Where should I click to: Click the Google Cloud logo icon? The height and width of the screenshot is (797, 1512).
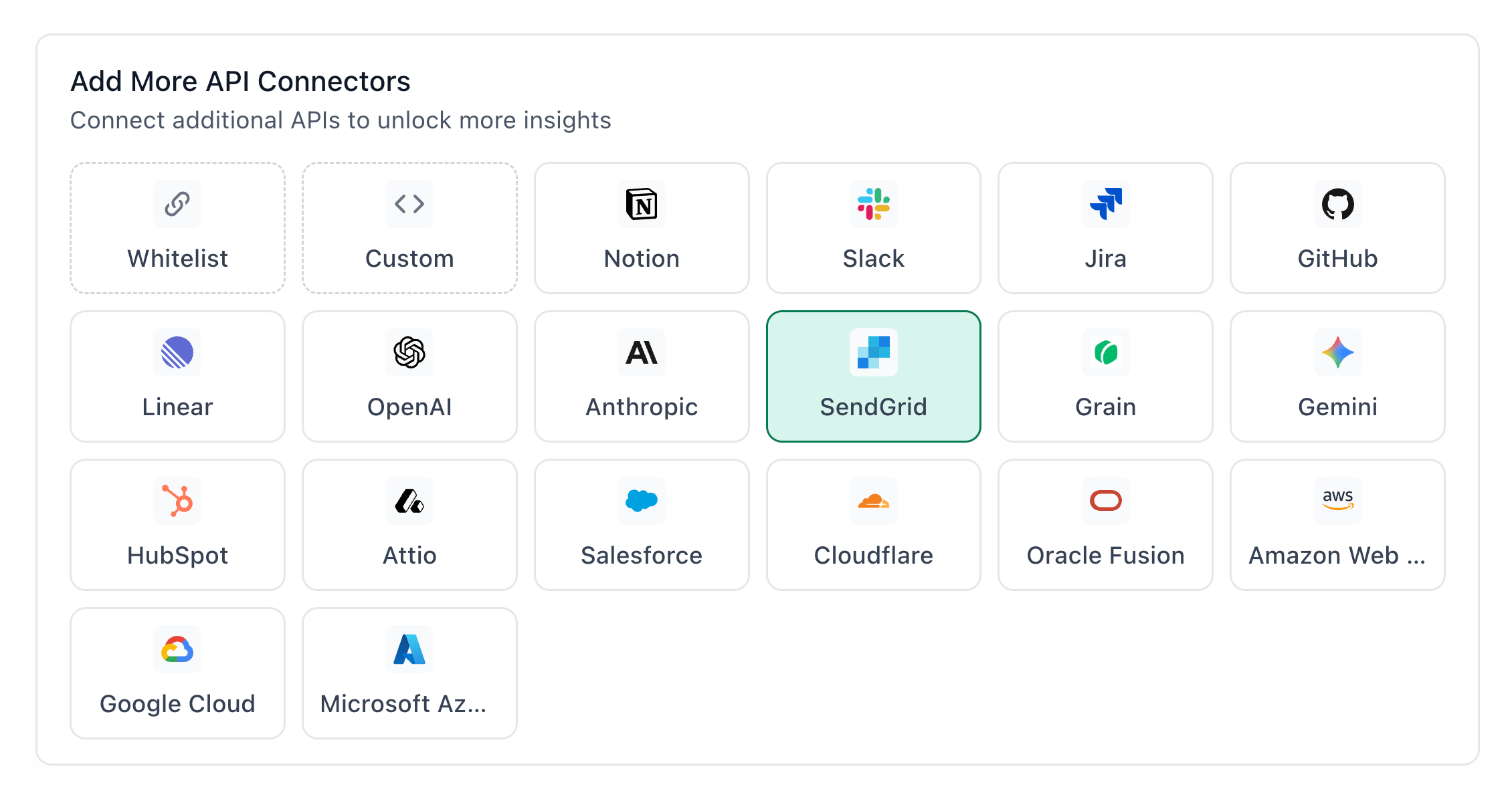(177, 649)
